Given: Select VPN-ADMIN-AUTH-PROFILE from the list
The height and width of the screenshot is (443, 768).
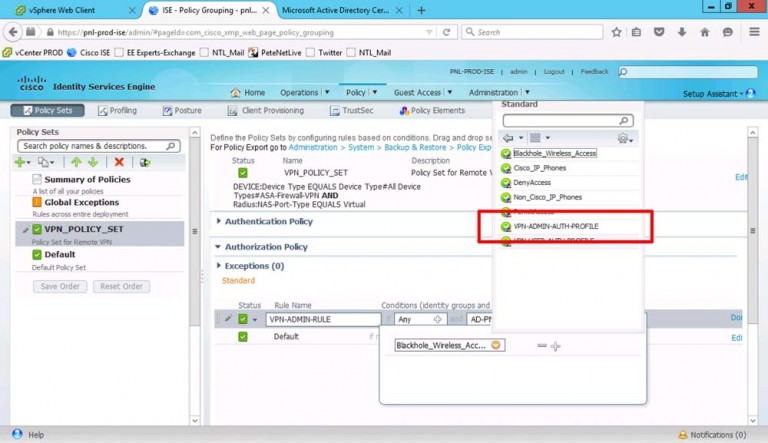Looking at the screenshot, I should coord(556,226).
